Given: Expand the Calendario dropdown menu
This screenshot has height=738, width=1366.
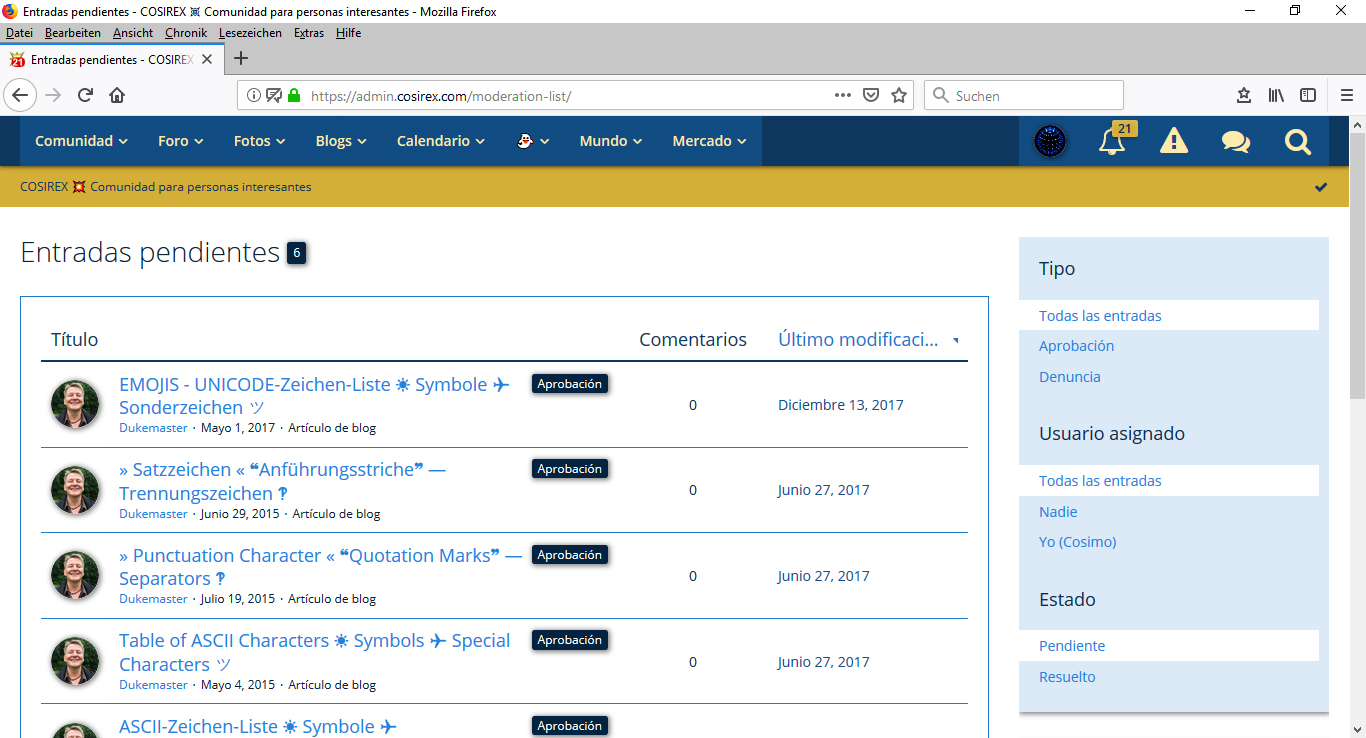Looking at the screenshot, I should (x=440, y=141).
